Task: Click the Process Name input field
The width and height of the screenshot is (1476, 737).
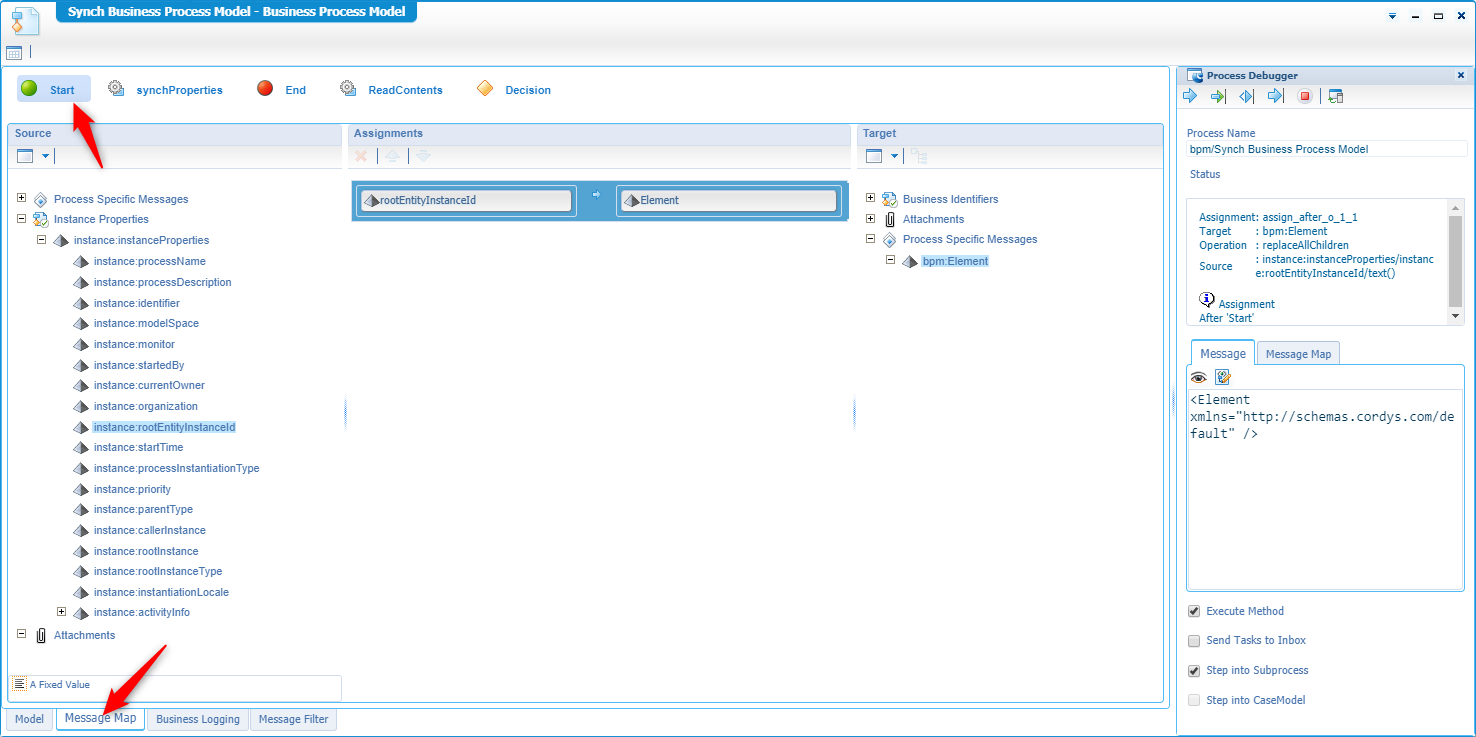Action: tap(1326, 149)
